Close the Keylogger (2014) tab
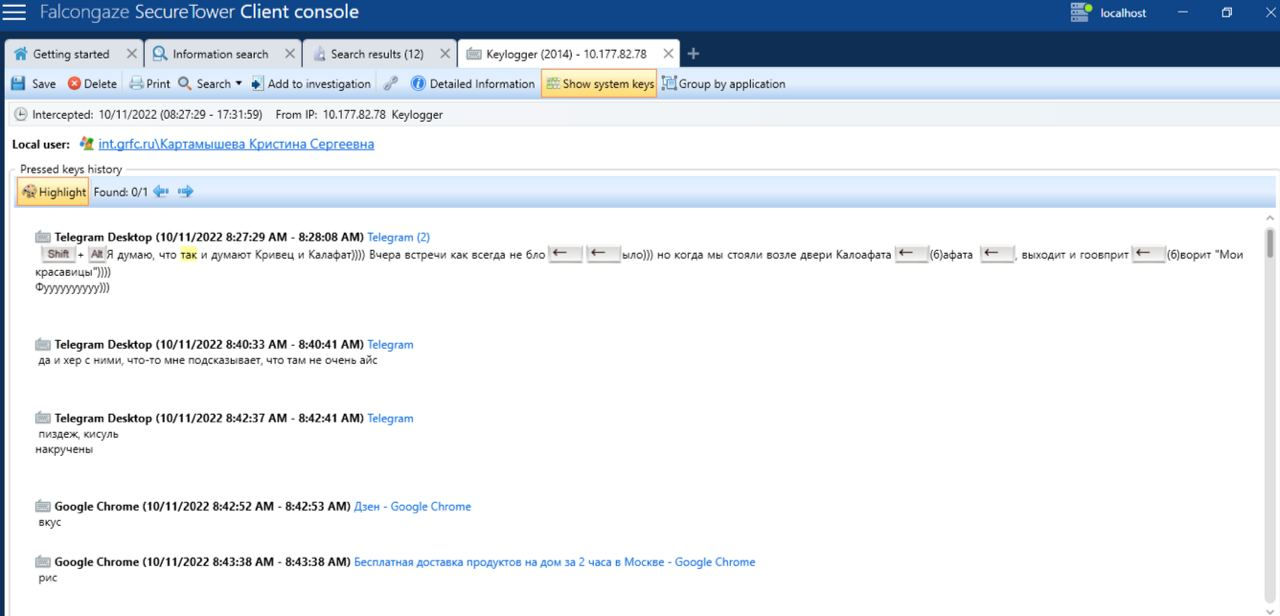 click(x=667, y=54)
